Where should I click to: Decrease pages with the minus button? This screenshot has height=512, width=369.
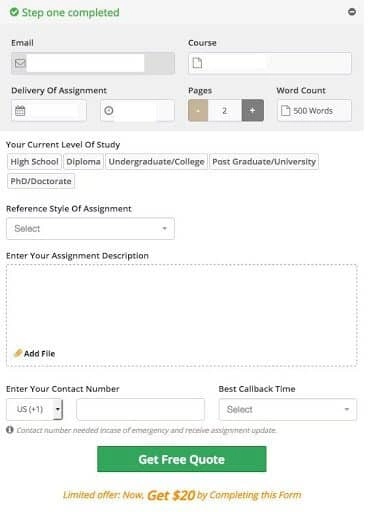198,110
